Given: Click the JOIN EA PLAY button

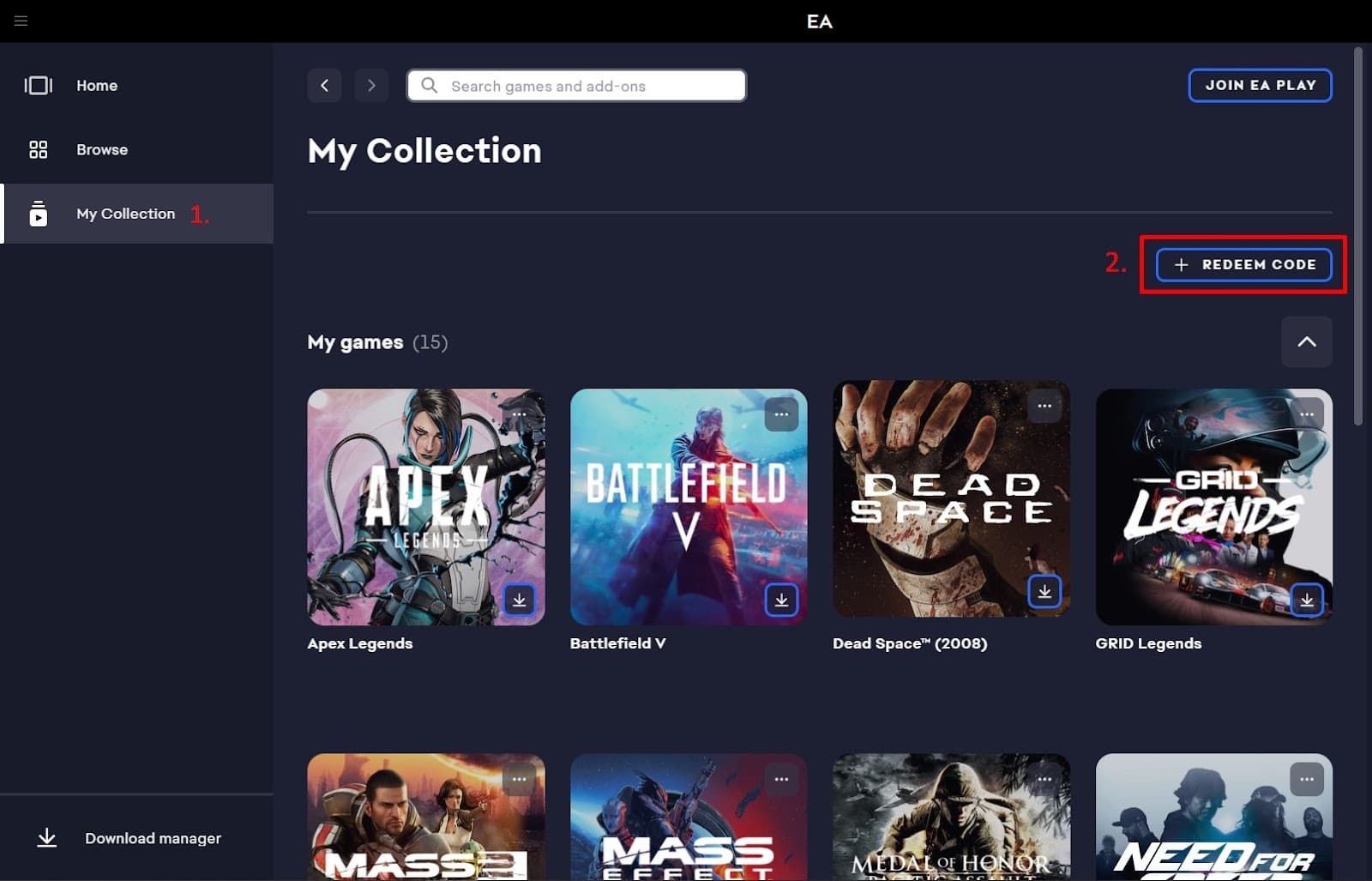Looking at the screenshot, I should point(1260,85).
